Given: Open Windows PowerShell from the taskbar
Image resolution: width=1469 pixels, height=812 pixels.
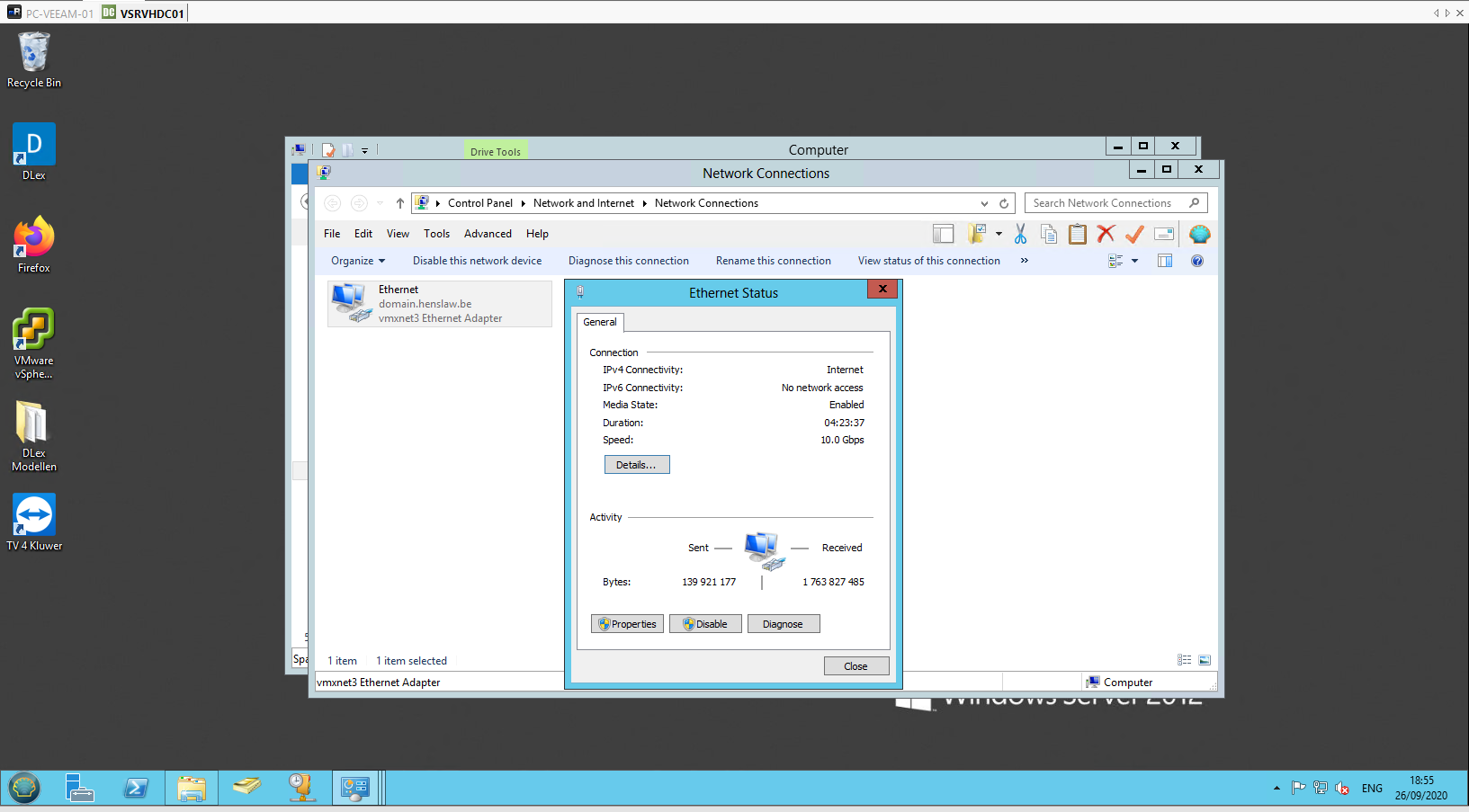Looking at the screenshot, I should coord(137,788).
